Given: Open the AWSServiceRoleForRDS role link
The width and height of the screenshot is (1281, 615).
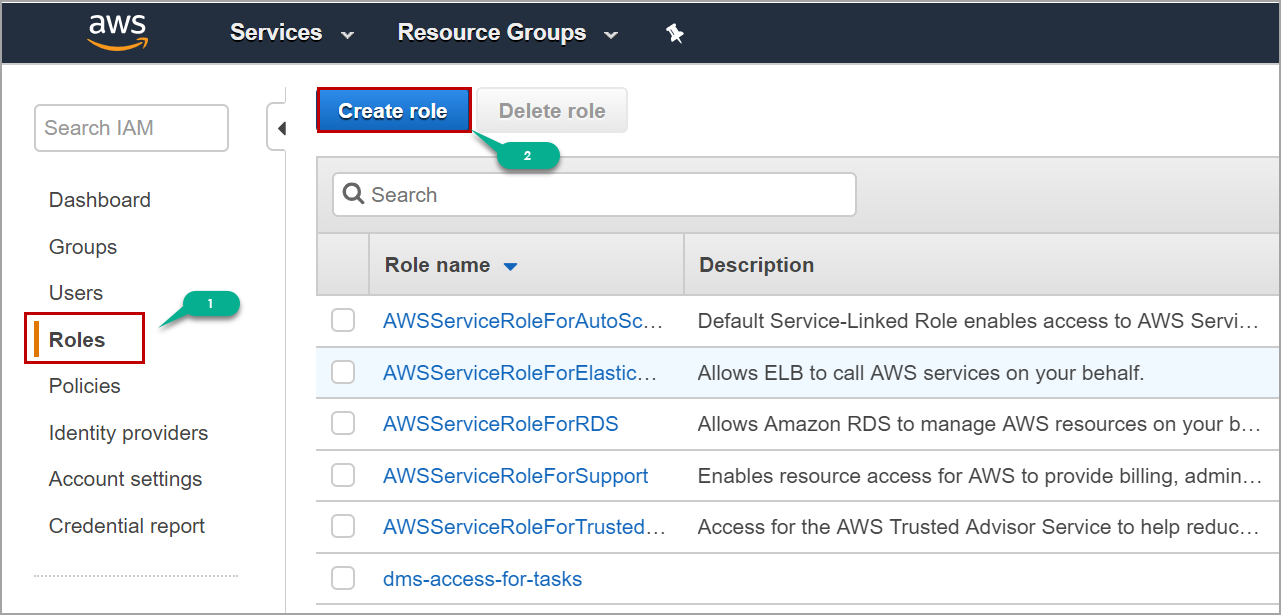Looking at the screenshot, I should pos(500,424).
